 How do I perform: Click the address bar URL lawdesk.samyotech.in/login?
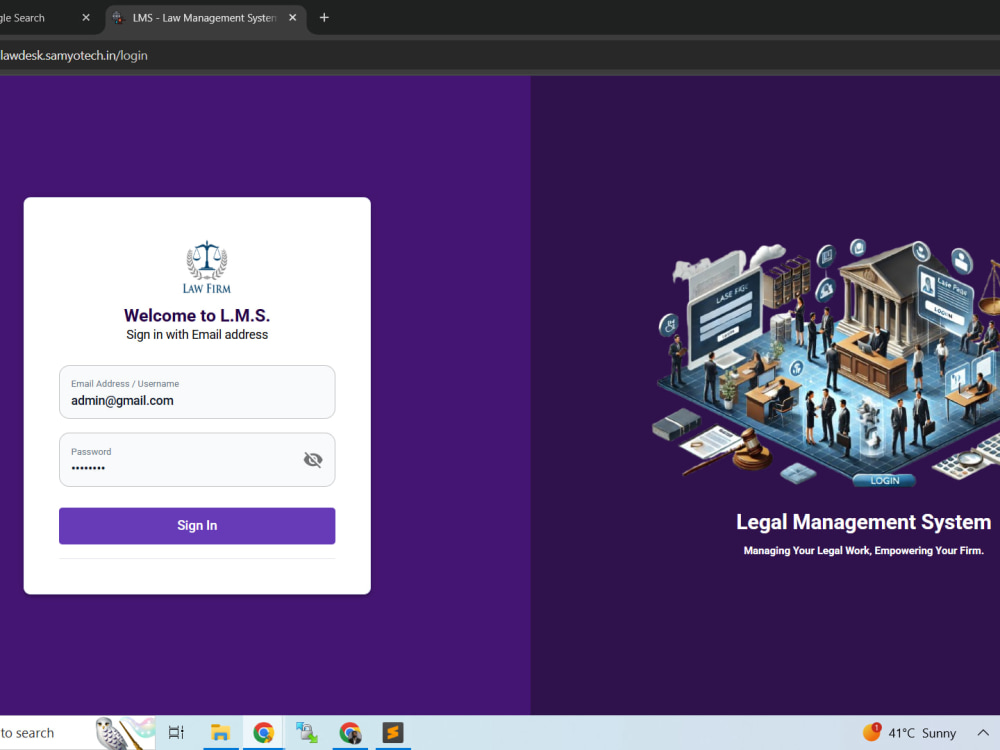[74, 55]
